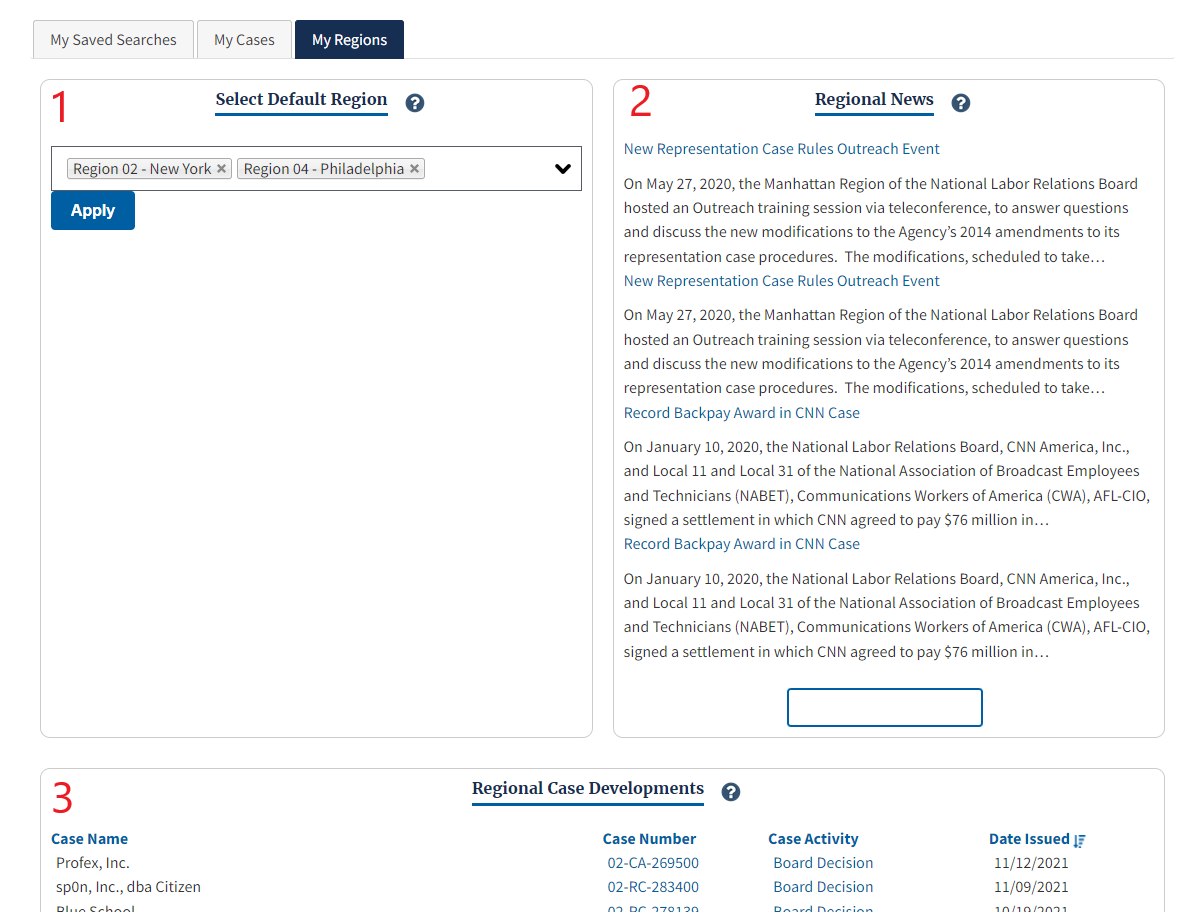Switch to My Cases tab

(x=244, y=40)
